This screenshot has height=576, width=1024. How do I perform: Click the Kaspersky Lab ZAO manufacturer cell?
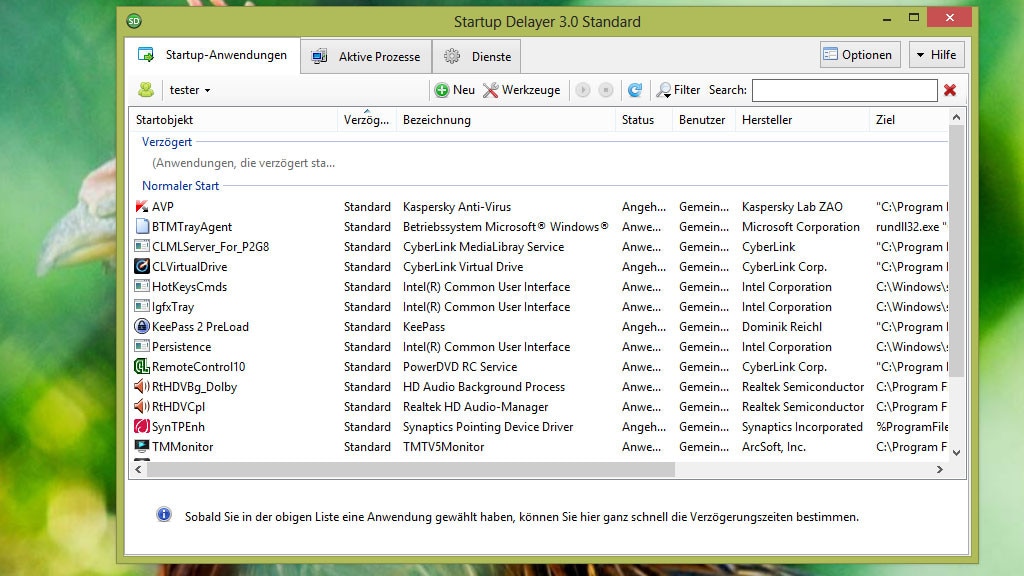[792, 206]
